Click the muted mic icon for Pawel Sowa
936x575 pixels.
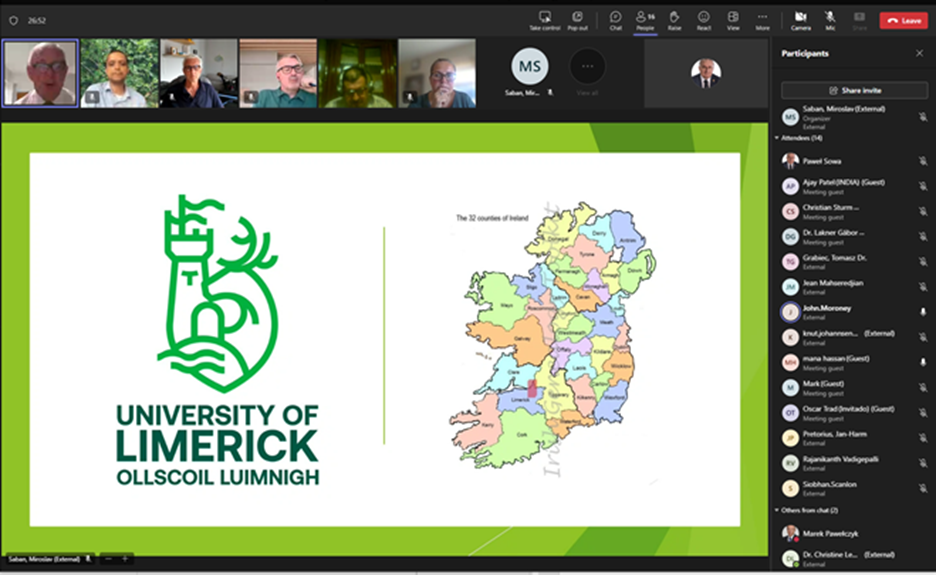click(x=923, y=161)
